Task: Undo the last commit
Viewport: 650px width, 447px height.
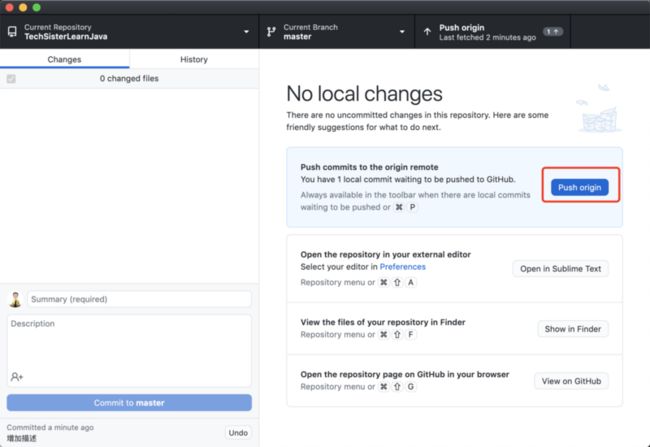Action: (238, 432)
